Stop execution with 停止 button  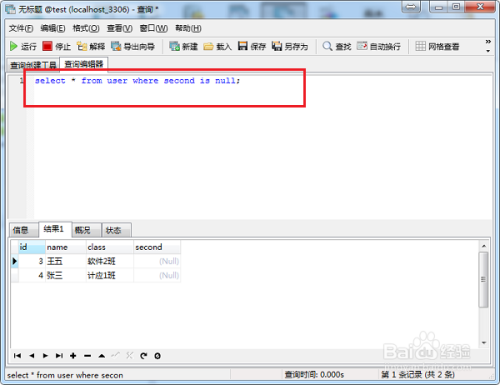[x=57, y=46]
